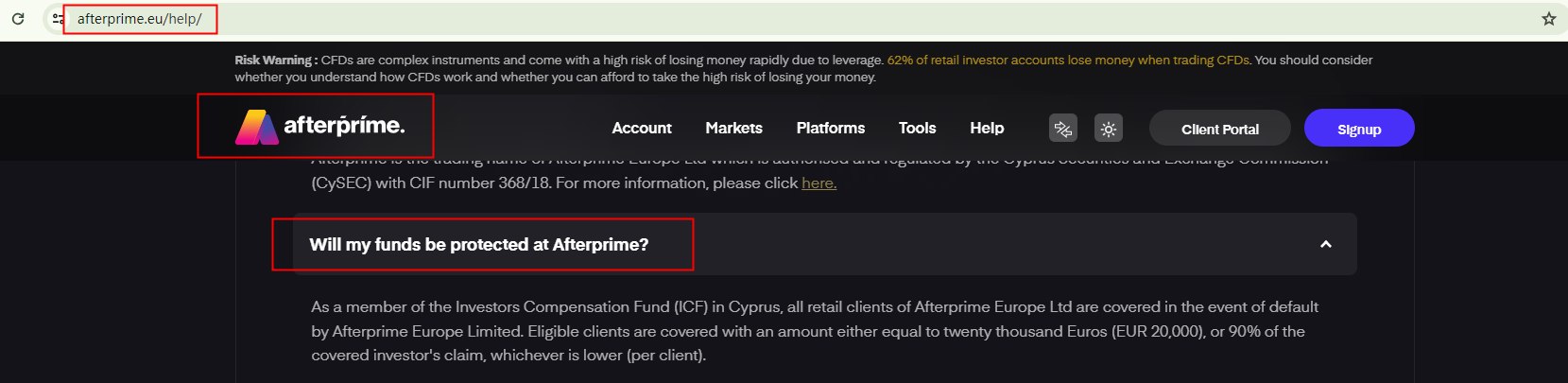
Task: Open the Markets menu
Action: (x=733, y=129)
